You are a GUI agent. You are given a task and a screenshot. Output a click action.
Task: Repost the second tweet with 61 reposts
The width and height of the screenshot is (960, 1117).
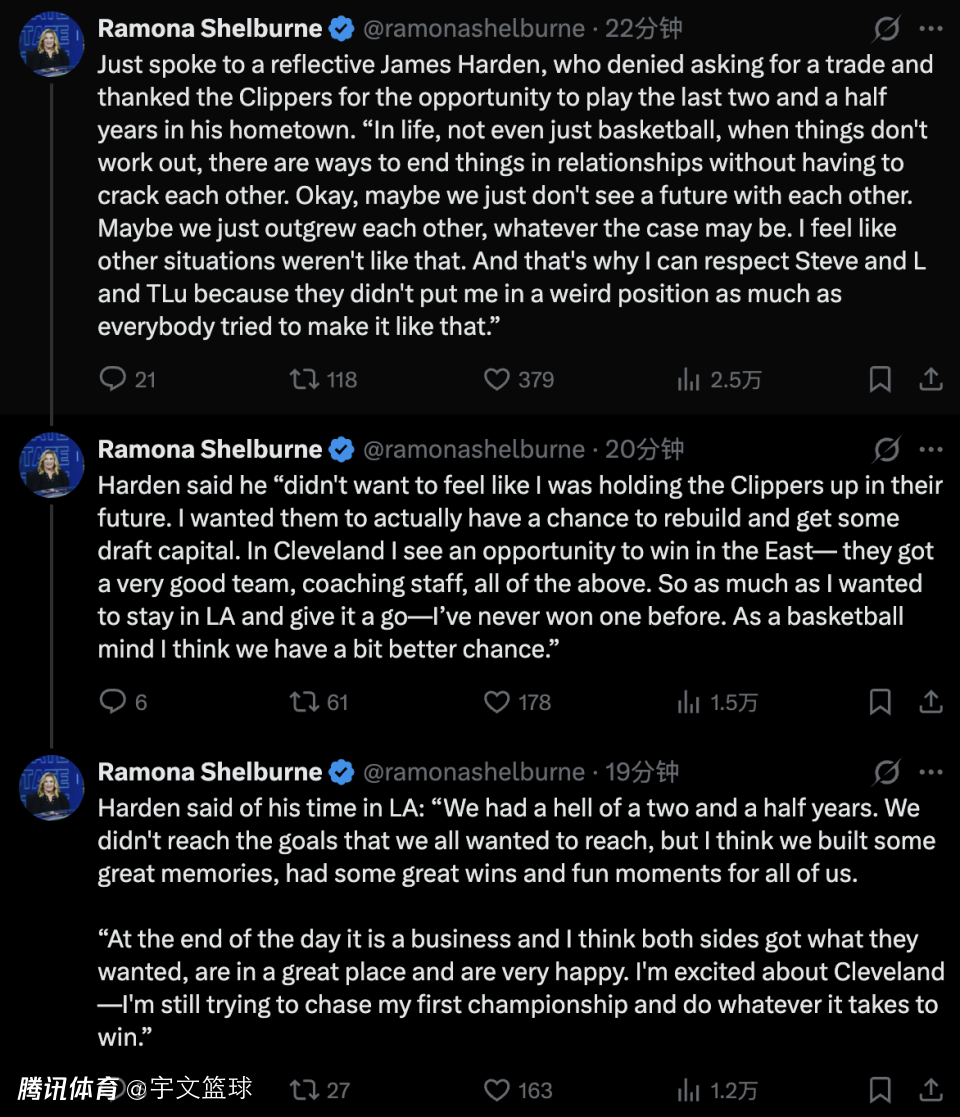tap(303, 702)
